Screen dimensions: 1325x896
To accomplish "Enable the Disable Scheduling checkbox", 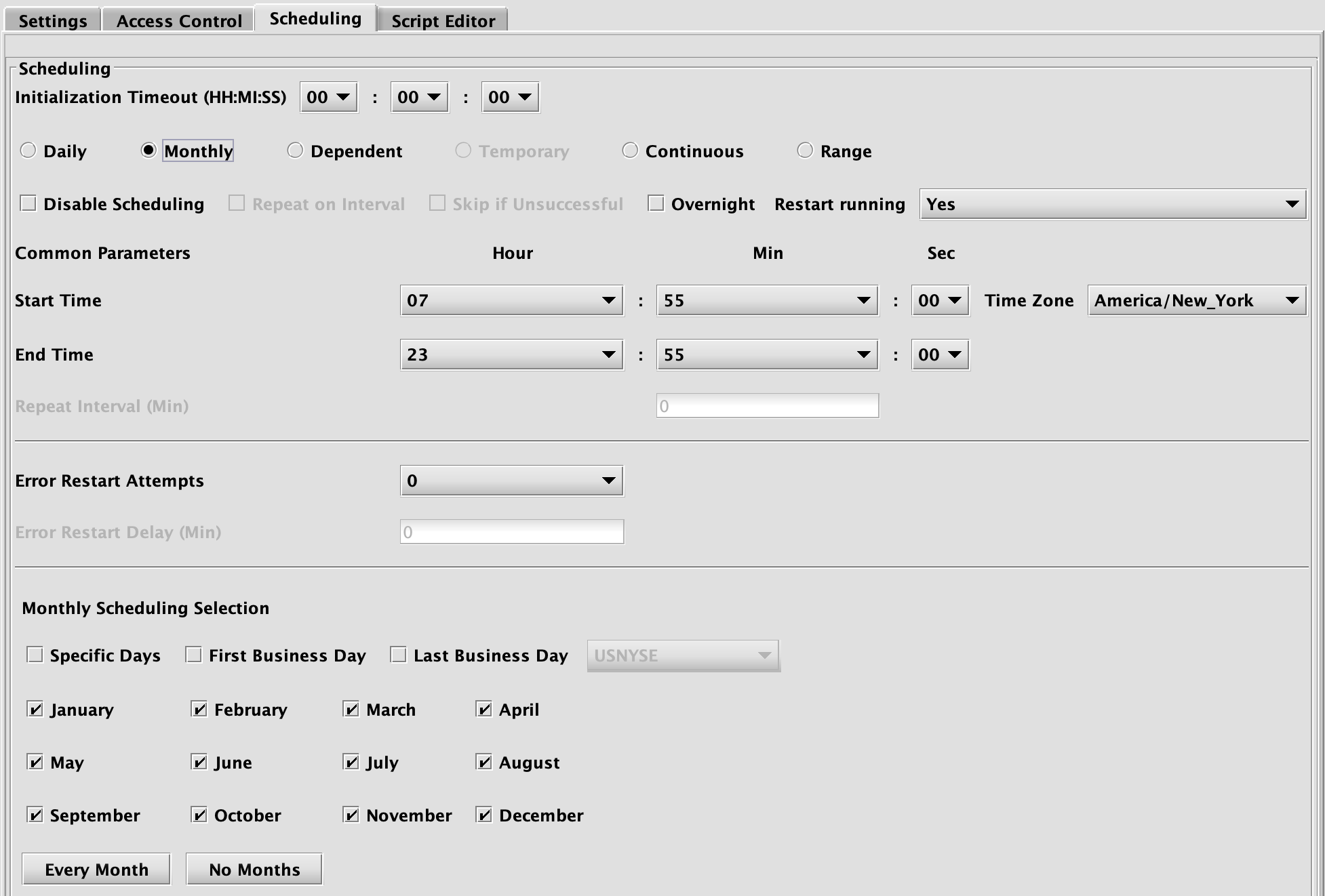I will pos(28,203).
